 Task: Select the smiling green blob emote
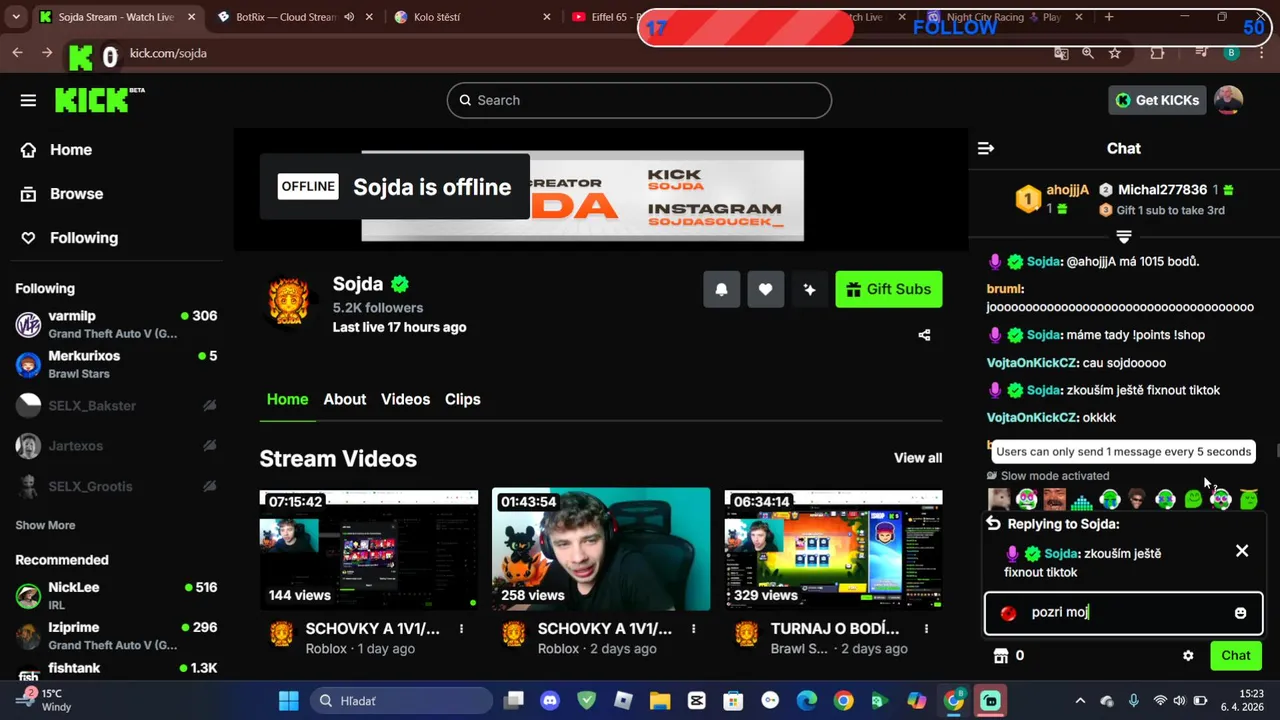coord(1193,498)
